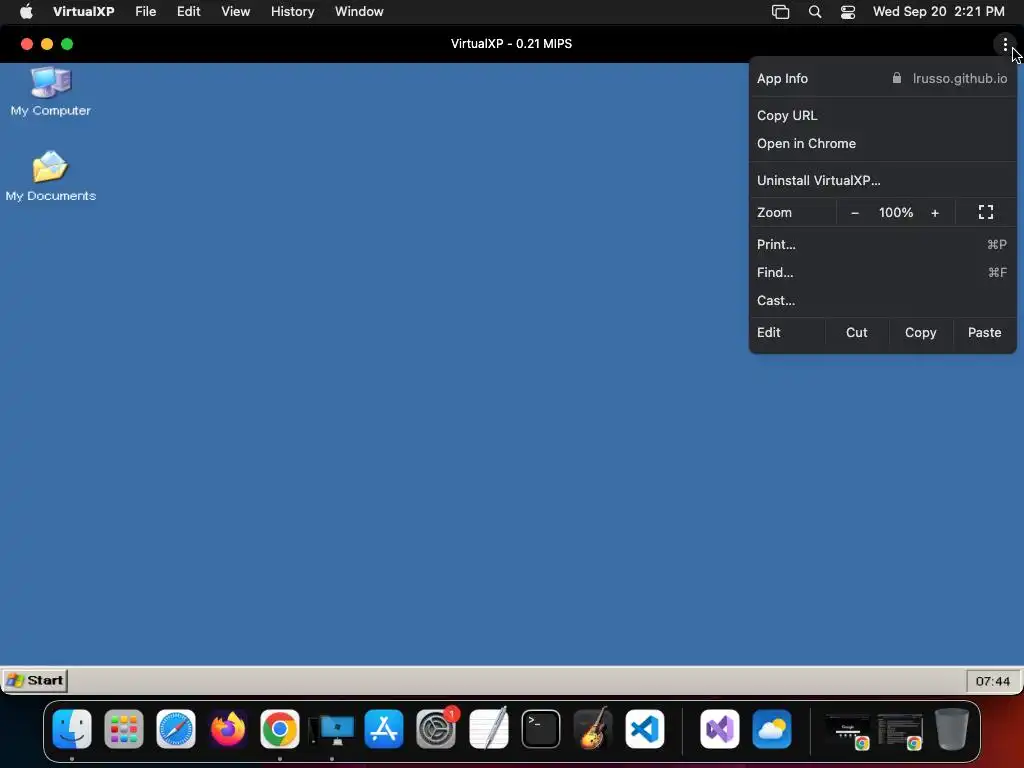Screen dimensions: 1024x768
Task: Increase zoom with the plus button
Action: coord(935,213)
